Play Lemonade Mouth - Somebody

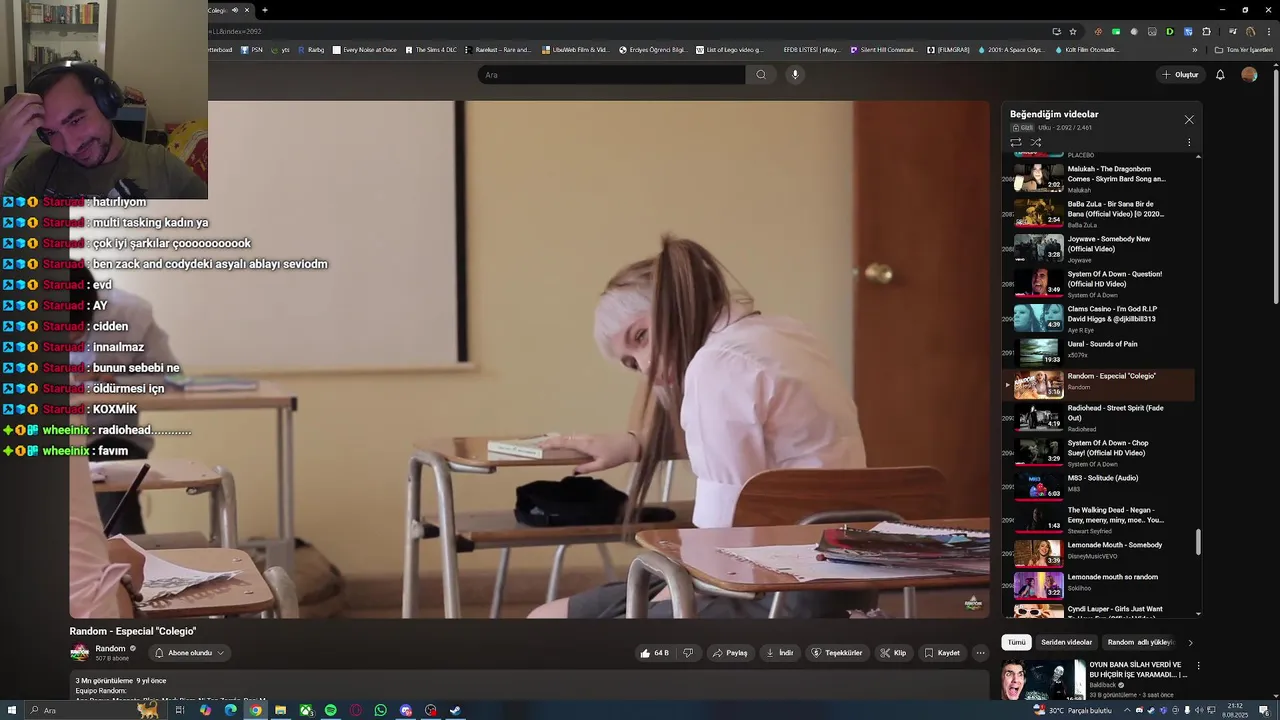click(1098, 551)
